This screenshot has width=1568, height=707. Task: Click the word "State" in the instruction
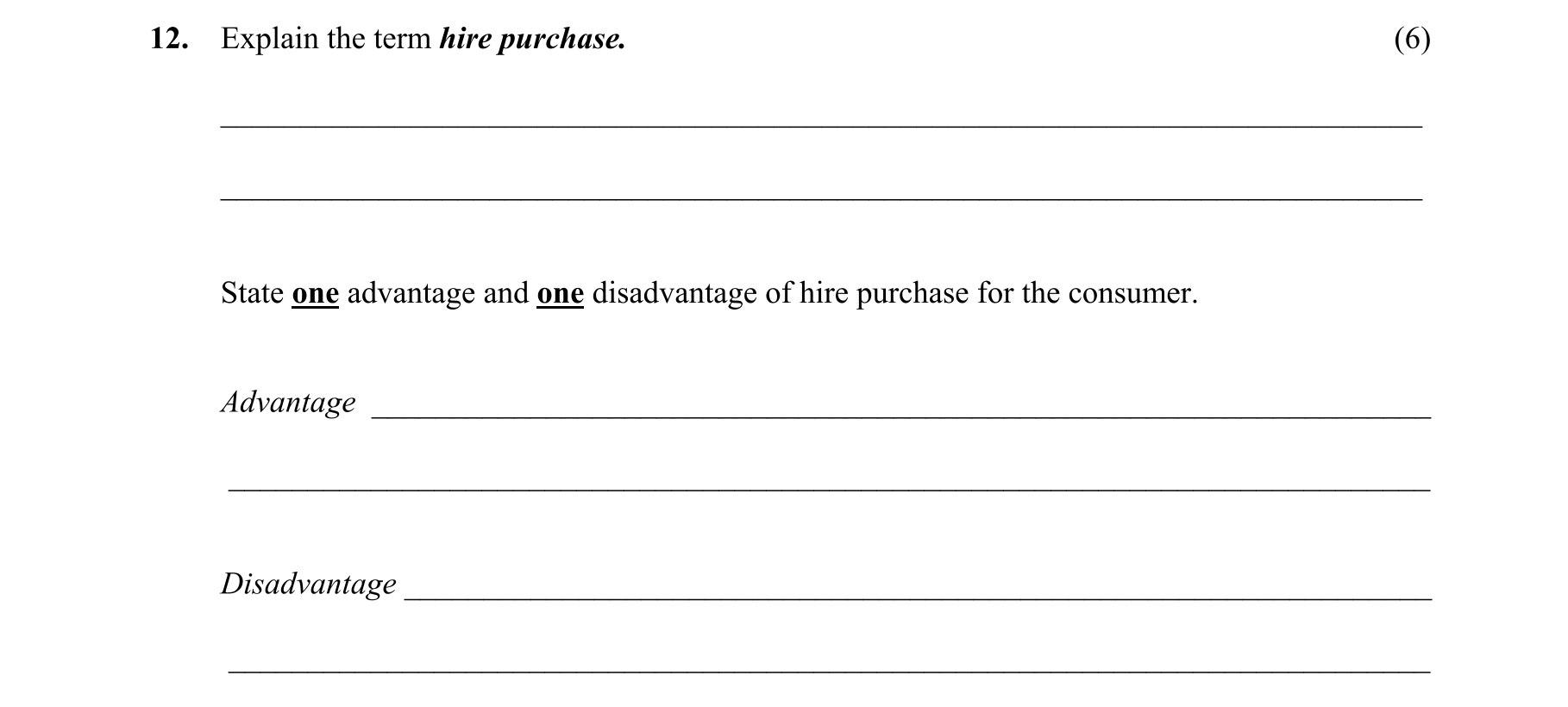point(252,293)
